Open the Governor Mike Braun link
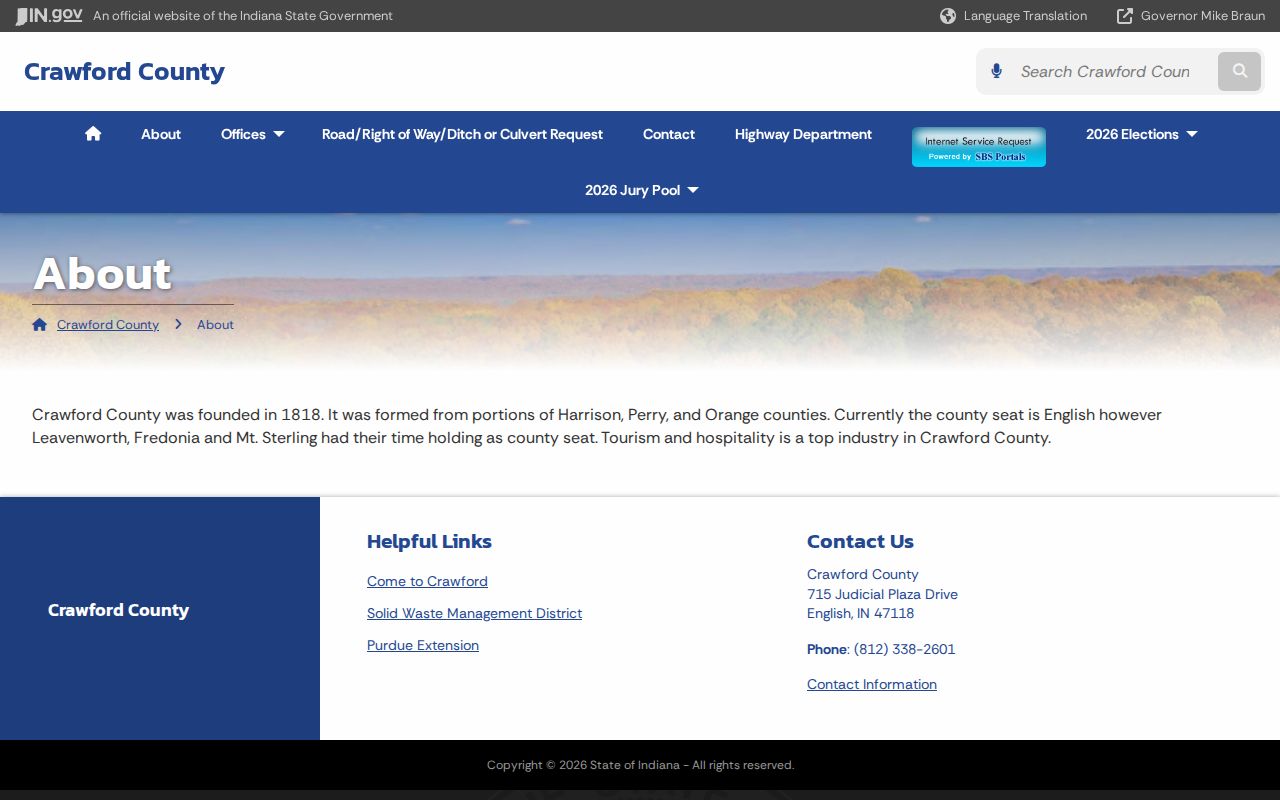This screenshot has width=1280, height=800. click(x=1203, y=16)
